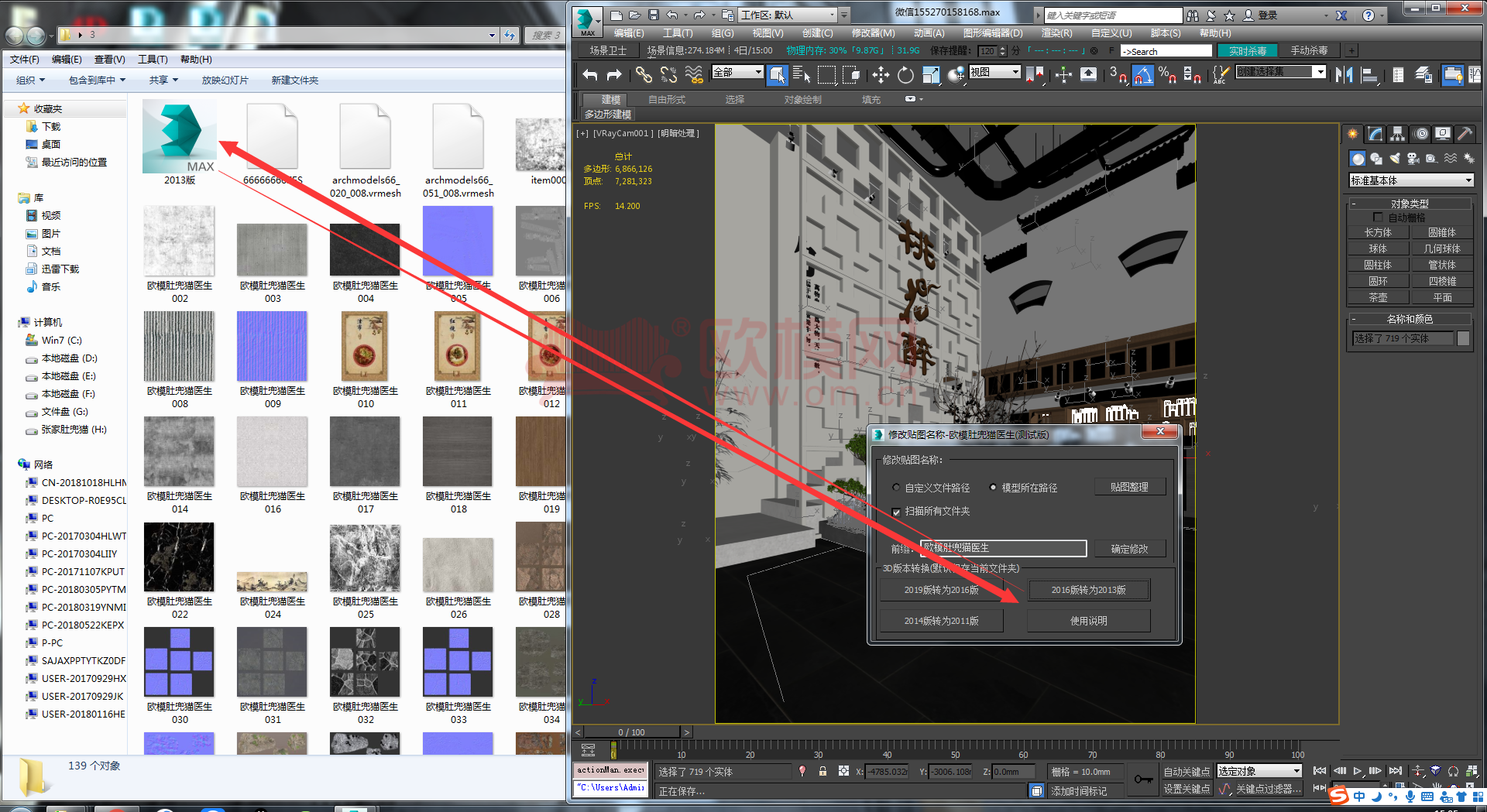Enable the 扫描所有文件夹 checkbox
Image resolution: width=1487 pixels, height=812 pixels.
pos(896,512)
